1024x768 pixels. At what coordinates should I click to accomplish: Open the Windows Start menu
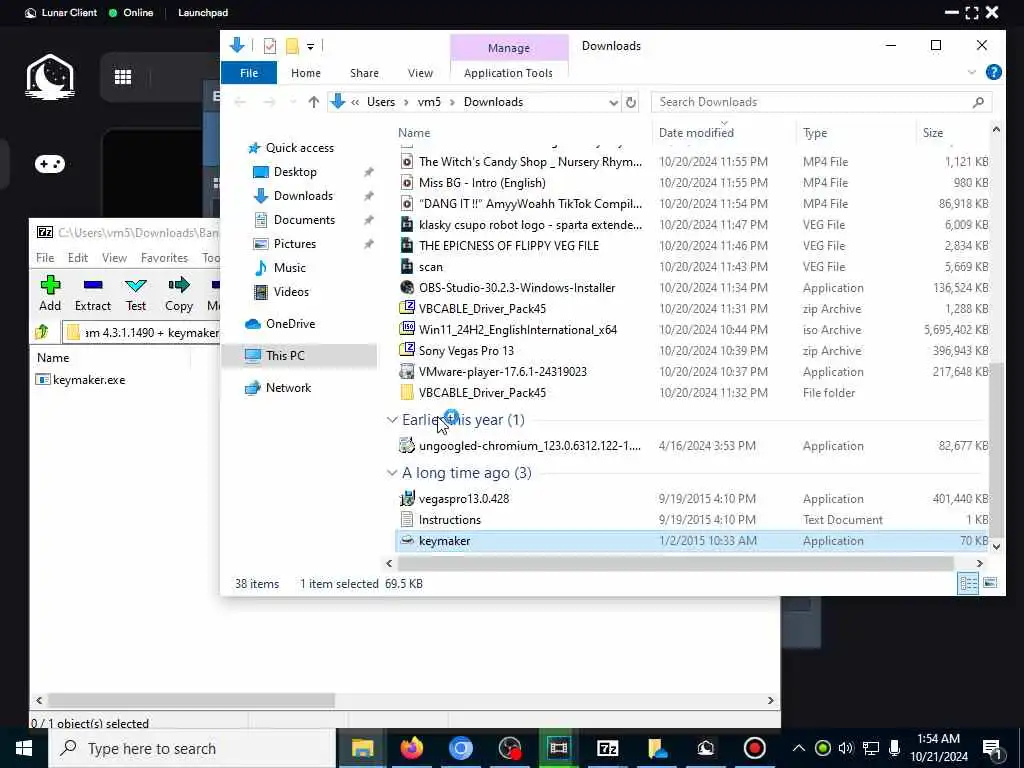coord(24,748)
